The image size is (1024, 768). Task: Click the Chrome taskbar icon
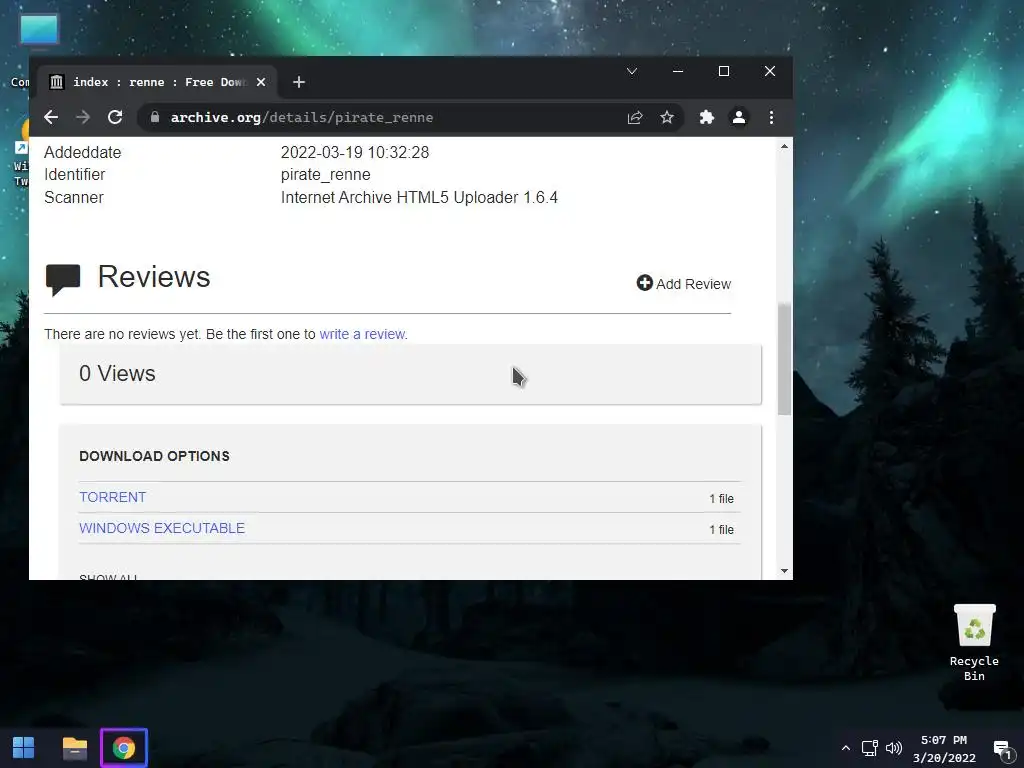click(x=123, y=748)
